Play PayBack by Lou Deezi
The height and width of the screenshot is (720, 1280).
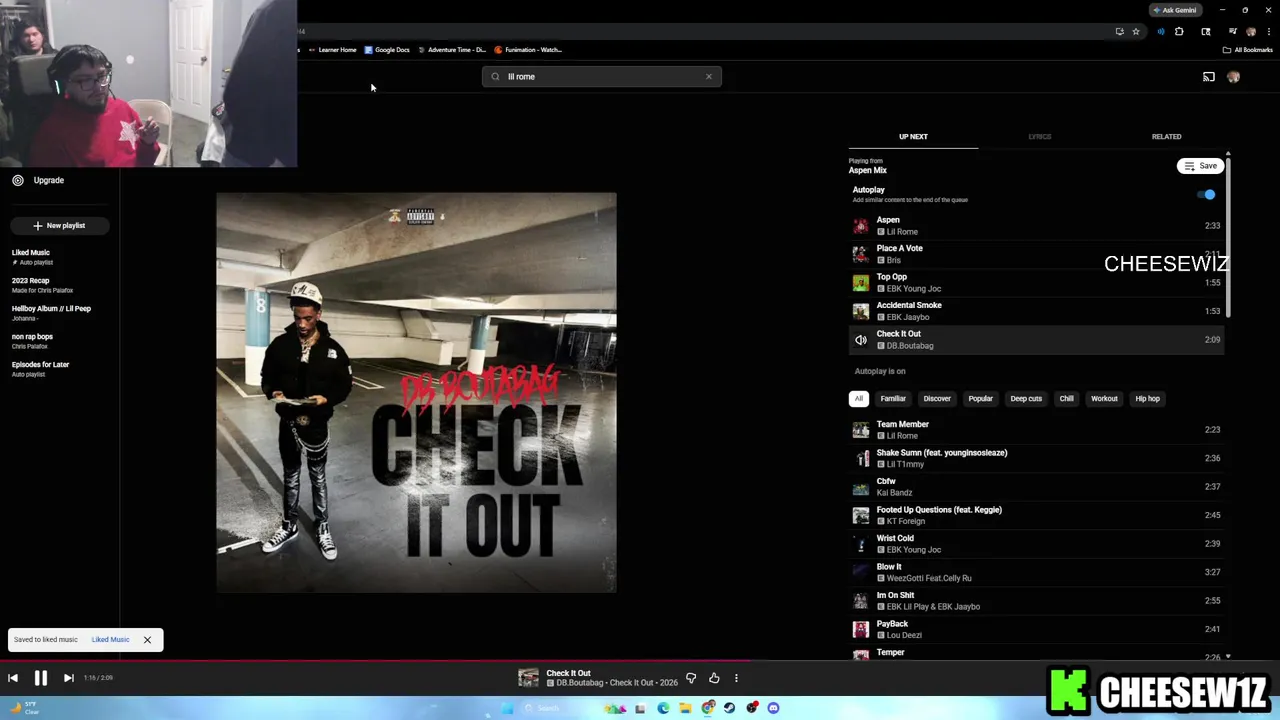(1036, 629)
